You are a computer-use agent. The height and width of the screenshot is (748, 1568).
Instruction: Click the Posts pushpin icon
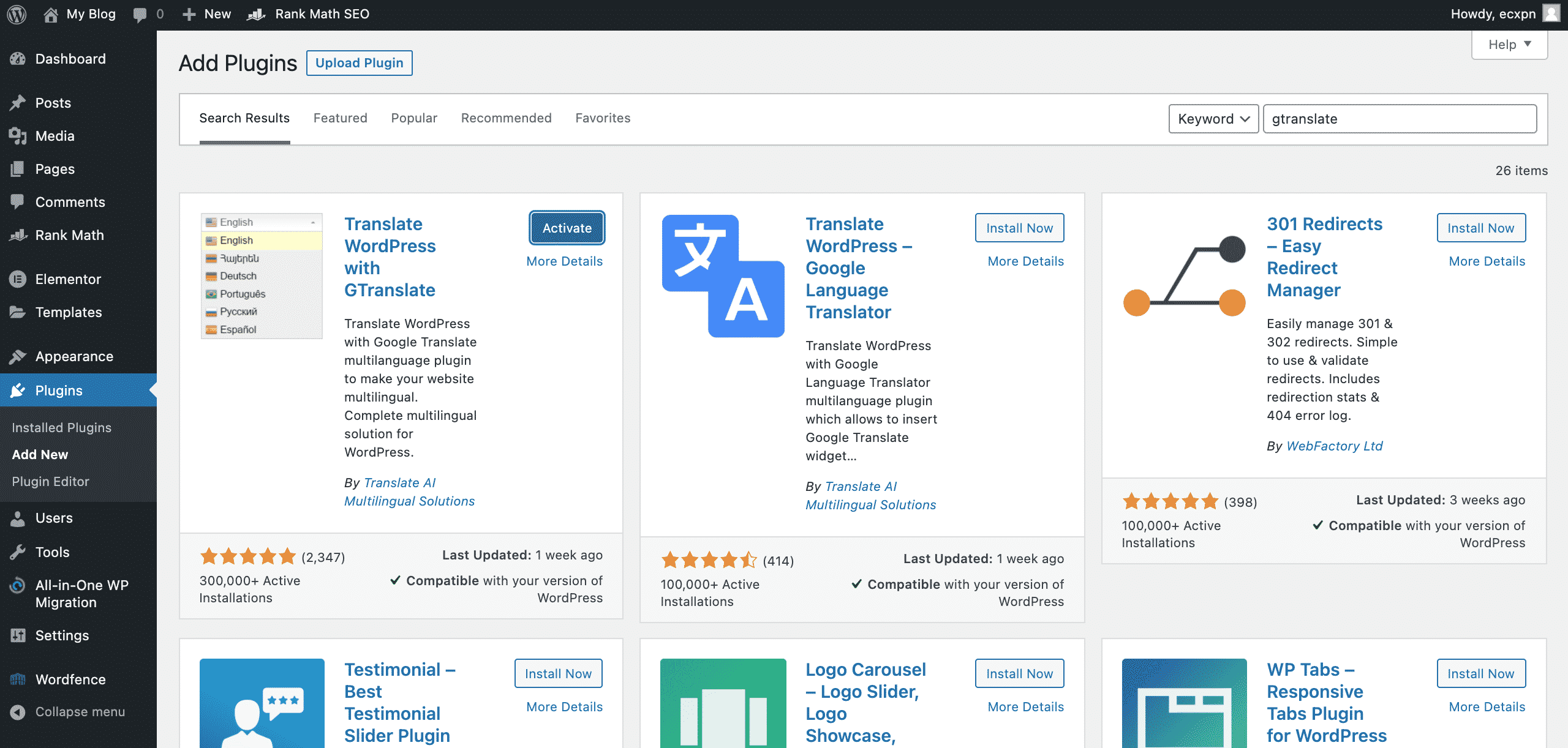click(x=18, y=103)
